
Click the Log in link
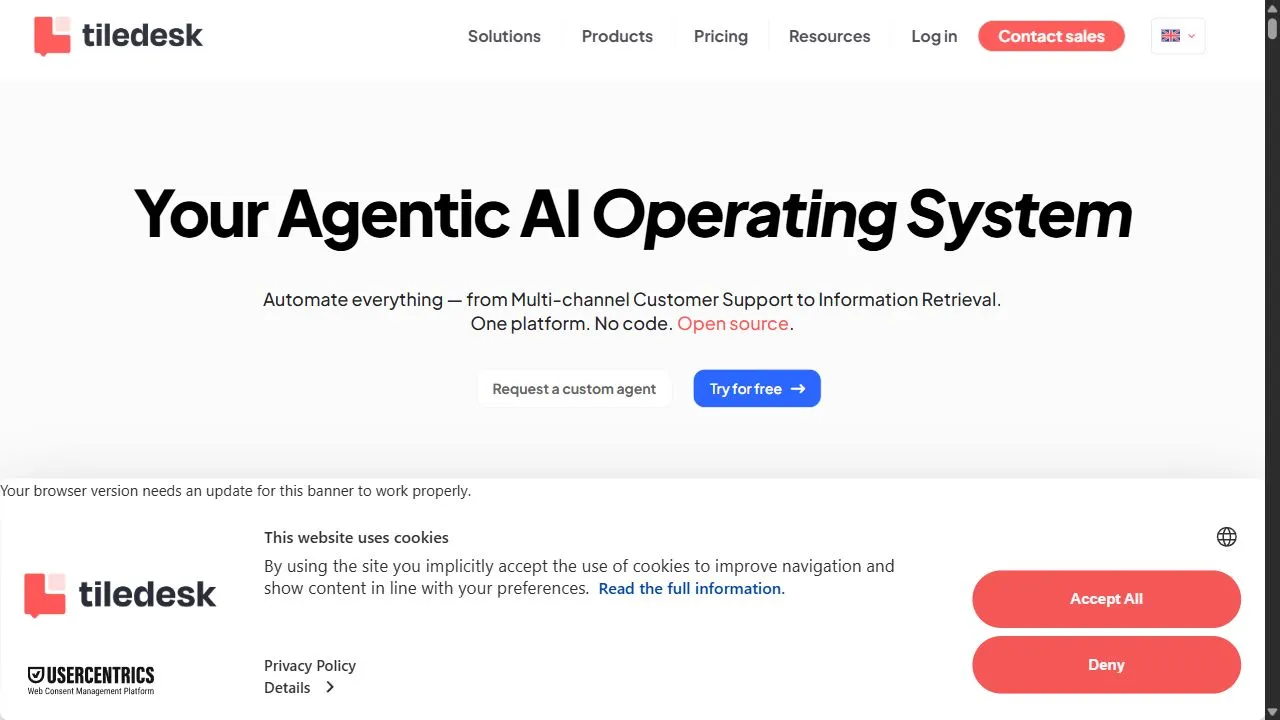pyautogui.click(x=934, y=36)
